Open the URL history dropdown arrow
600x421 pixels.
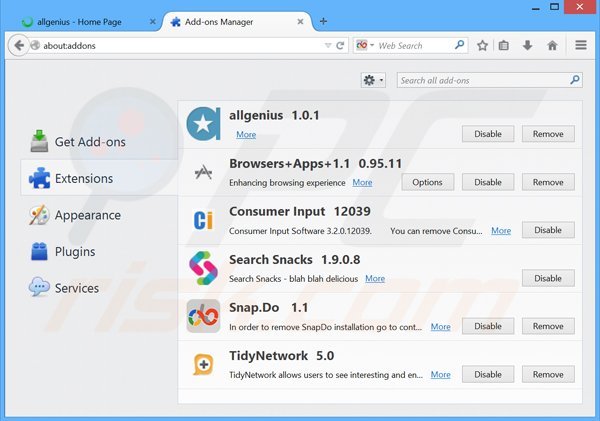click(x=328, y=46)
